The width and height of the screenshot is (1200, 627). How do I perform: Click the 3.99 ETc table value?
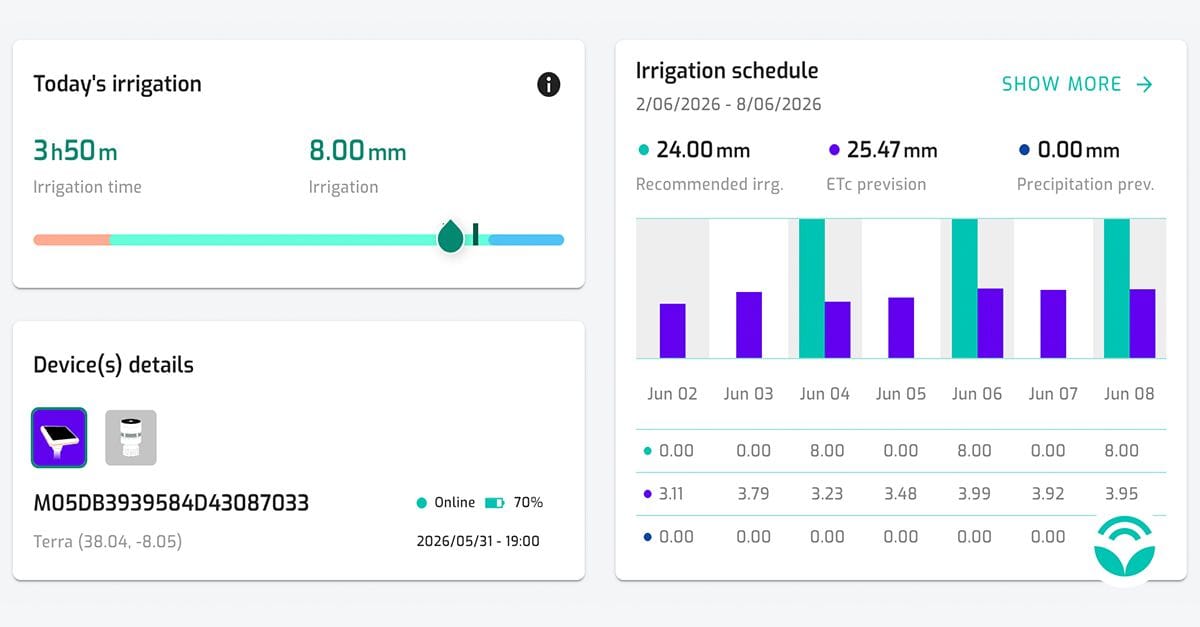[x=974, y=493]
